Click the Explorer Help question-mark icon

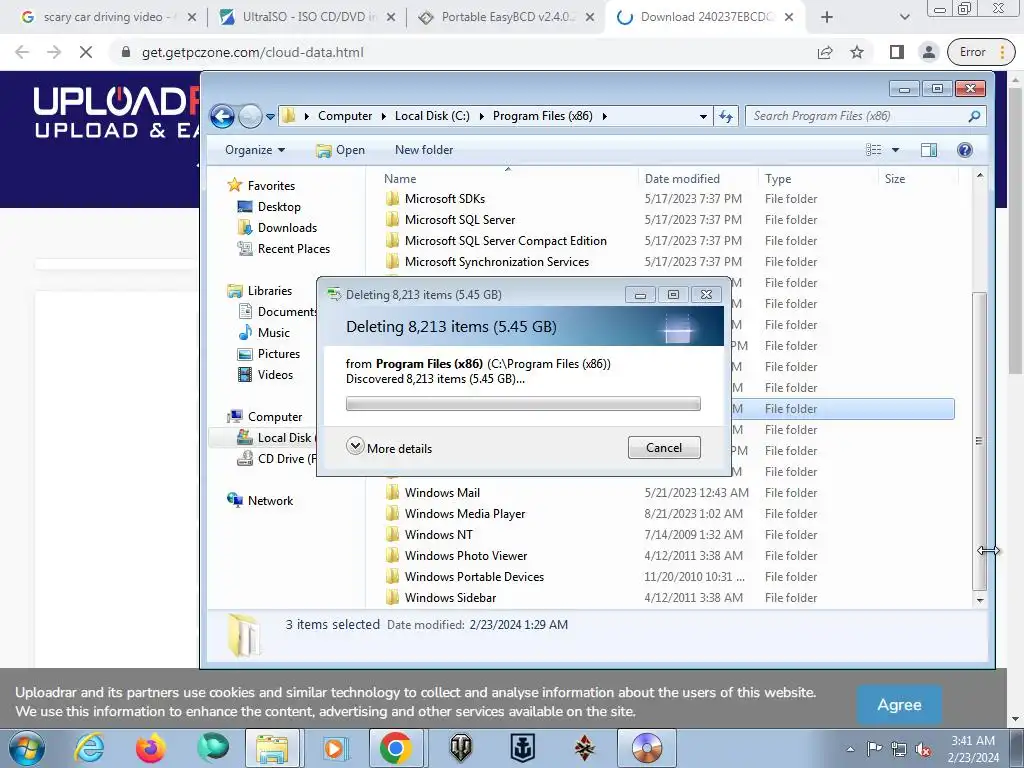pos(965,150)
